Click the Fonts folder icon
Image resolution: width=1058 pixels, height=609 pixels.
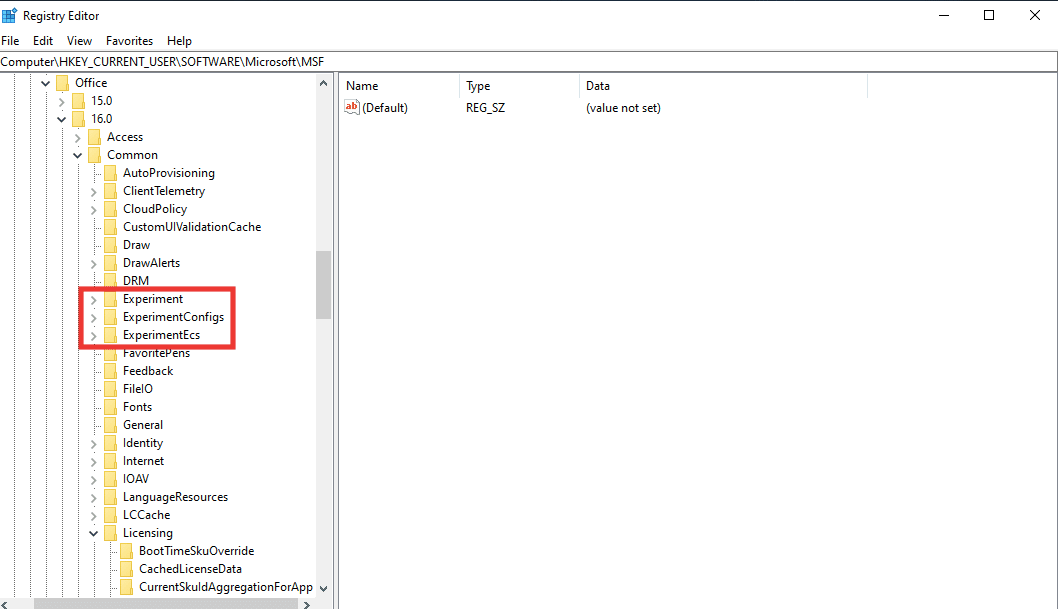point(111,407)
